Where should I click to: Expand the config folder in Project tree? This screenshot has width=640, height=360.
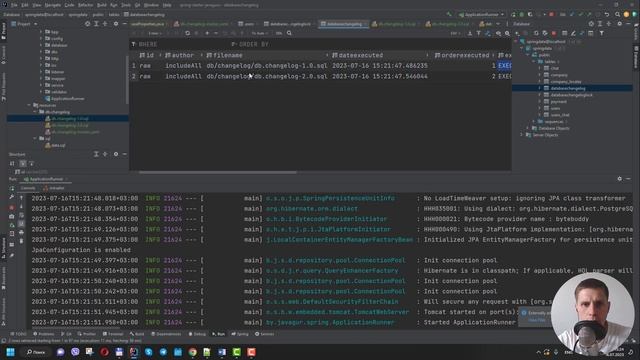(41, 38)
